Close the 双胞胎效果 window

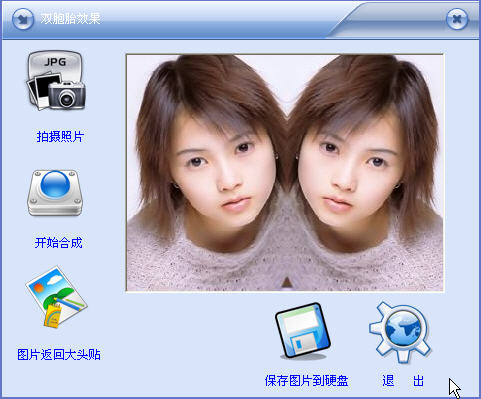(457, 19)
